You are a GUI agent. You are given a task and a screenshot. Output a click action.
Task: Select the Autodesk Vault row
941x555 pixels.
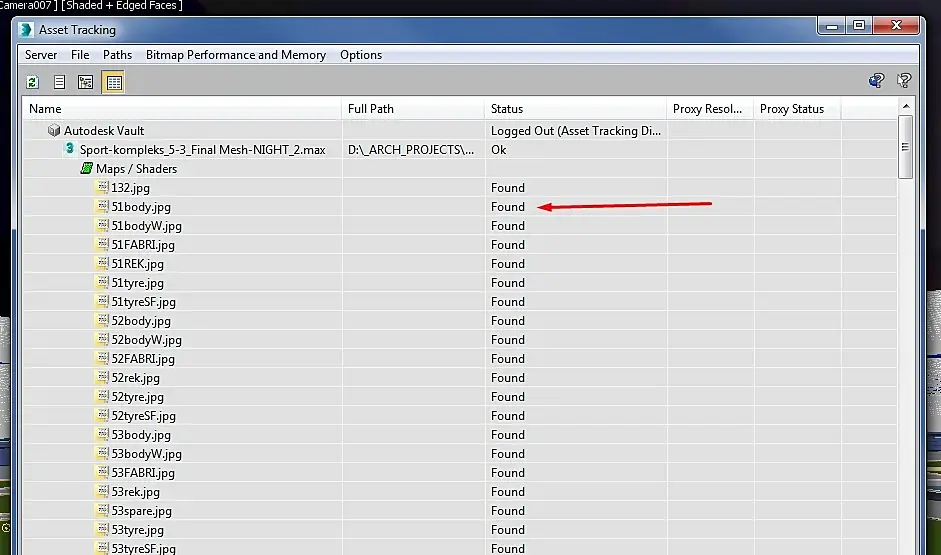460,130
